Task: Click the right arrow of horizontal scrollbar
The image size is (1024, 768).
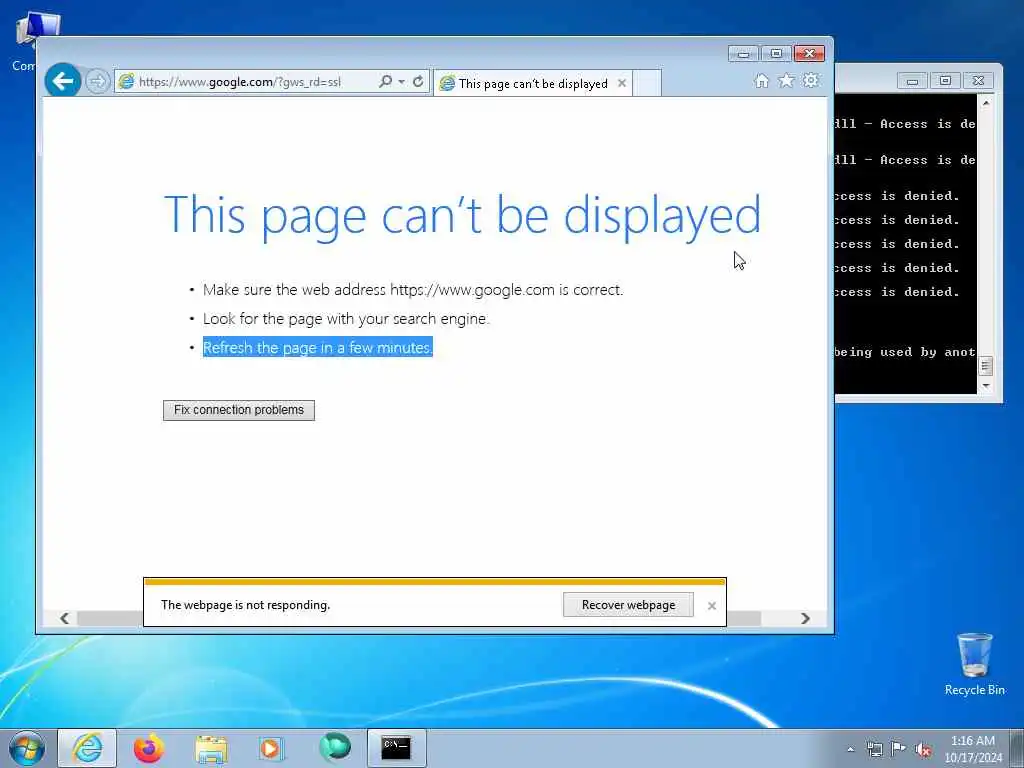Action: coord(805,618)
